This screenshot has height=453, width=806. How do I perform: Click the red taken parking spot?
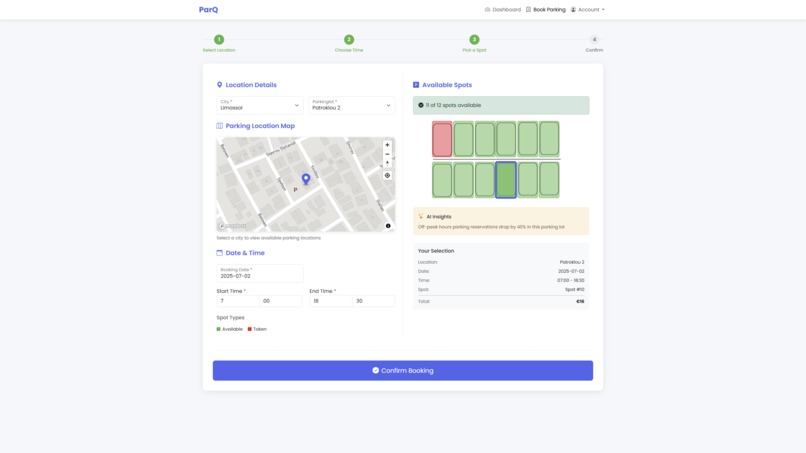442,139
